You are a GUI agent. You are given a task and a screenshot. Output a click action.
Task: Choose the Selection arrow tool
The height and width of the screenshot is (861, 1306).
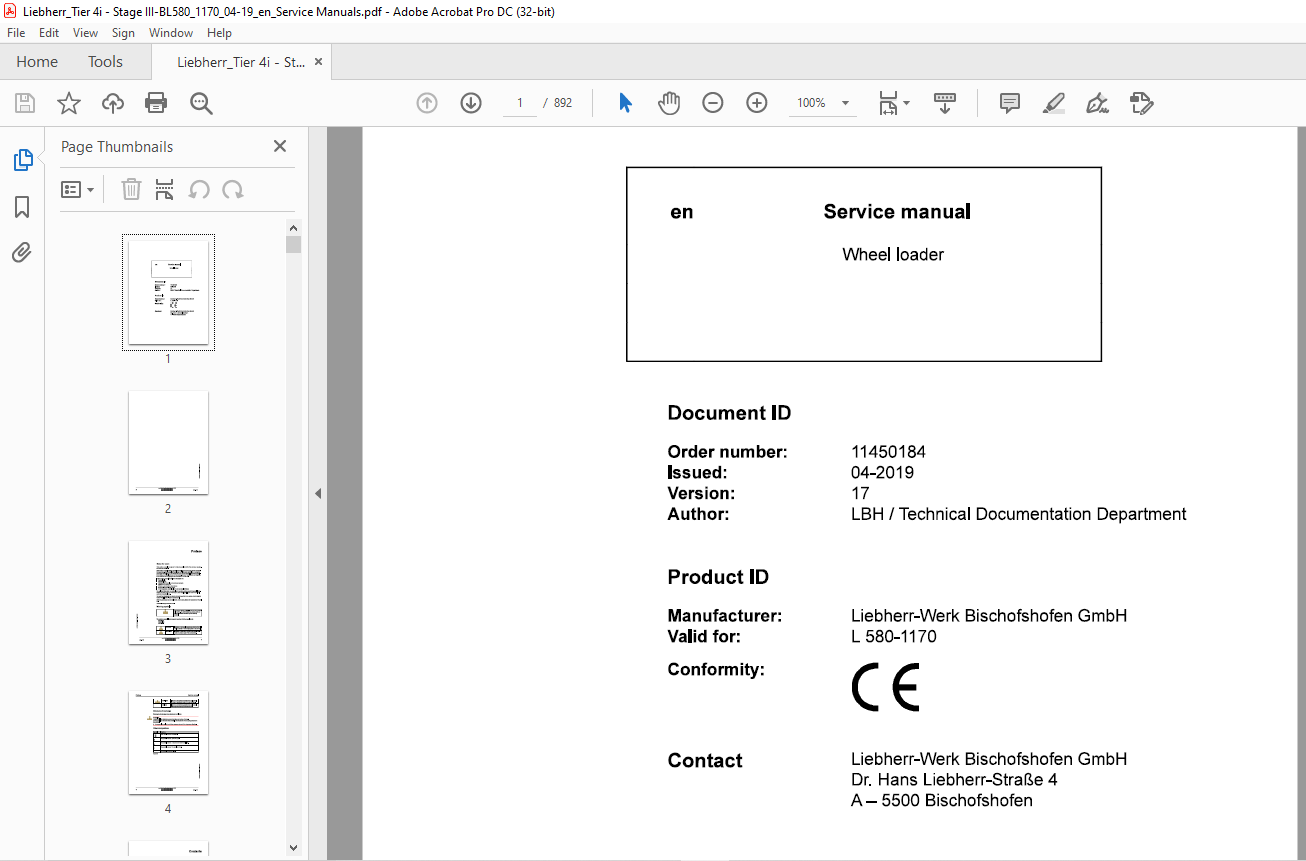tap(626, 103)
